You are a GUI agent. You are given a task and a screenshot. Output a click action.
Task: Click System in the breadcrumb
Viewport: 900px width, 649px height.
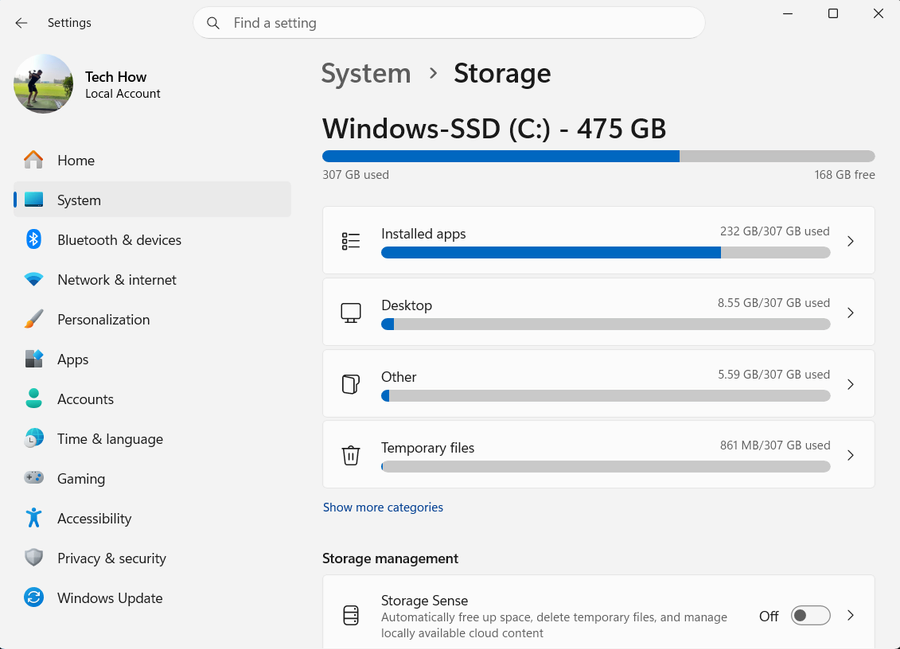point(366,73)
